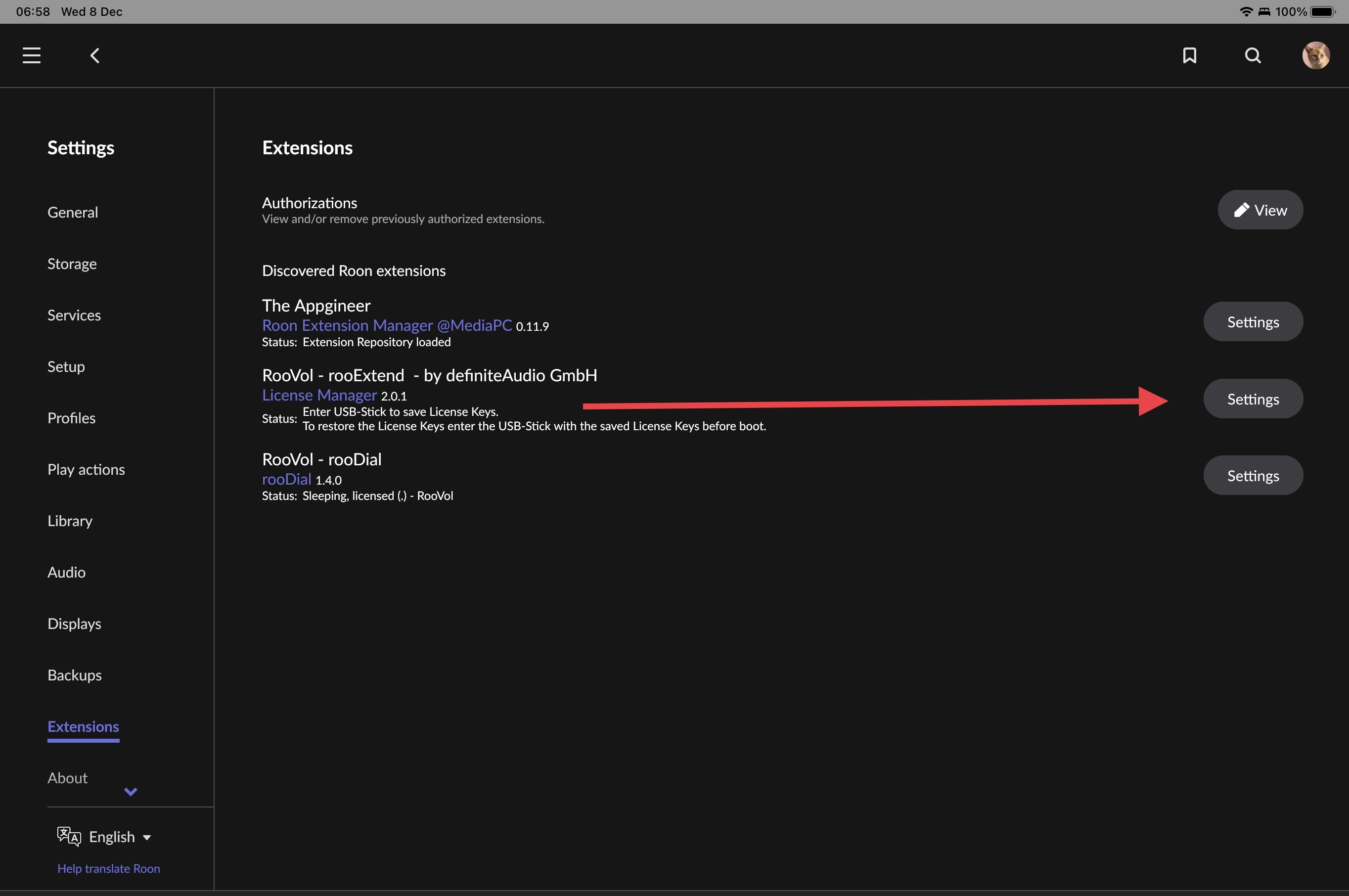
Task: Select the Audio settings tab
Action: tap(66, 572)
